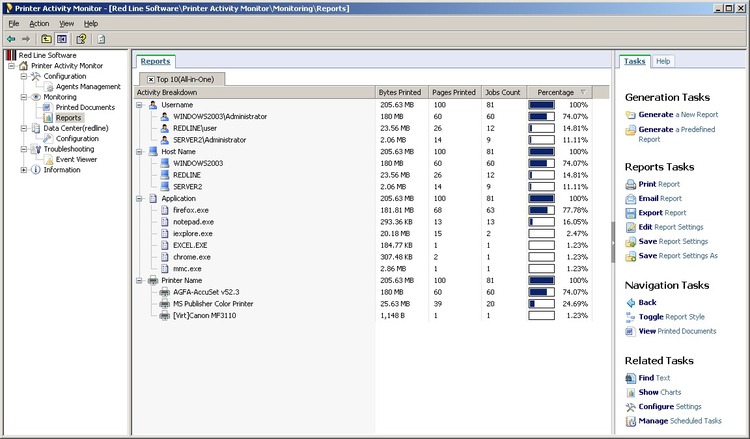Collapse the Data Center(redline) tree node
Screen dimensions: 750x439
point(23,128)
